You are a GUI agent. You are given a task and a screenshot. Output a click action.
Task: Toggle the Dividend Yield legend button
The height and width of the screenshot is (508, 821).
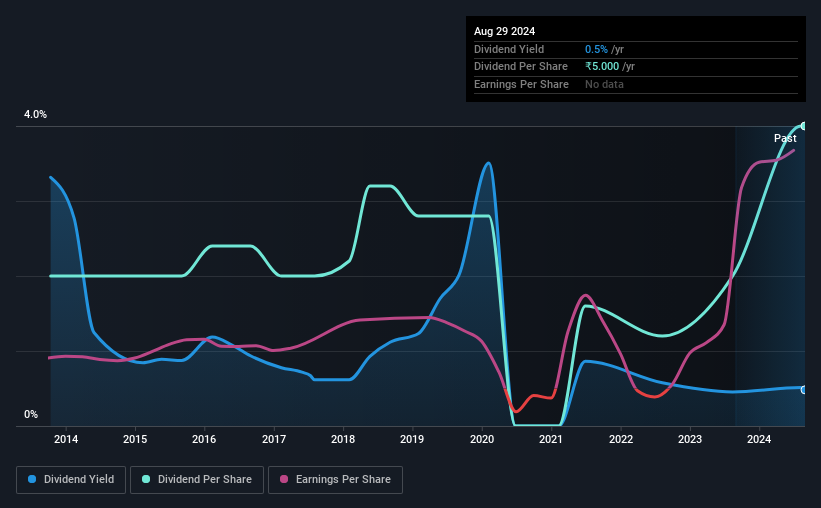tap(71, 480)
